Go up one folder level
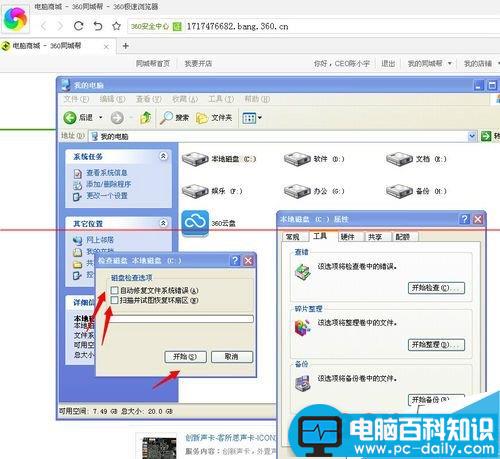 coord(145,117)
